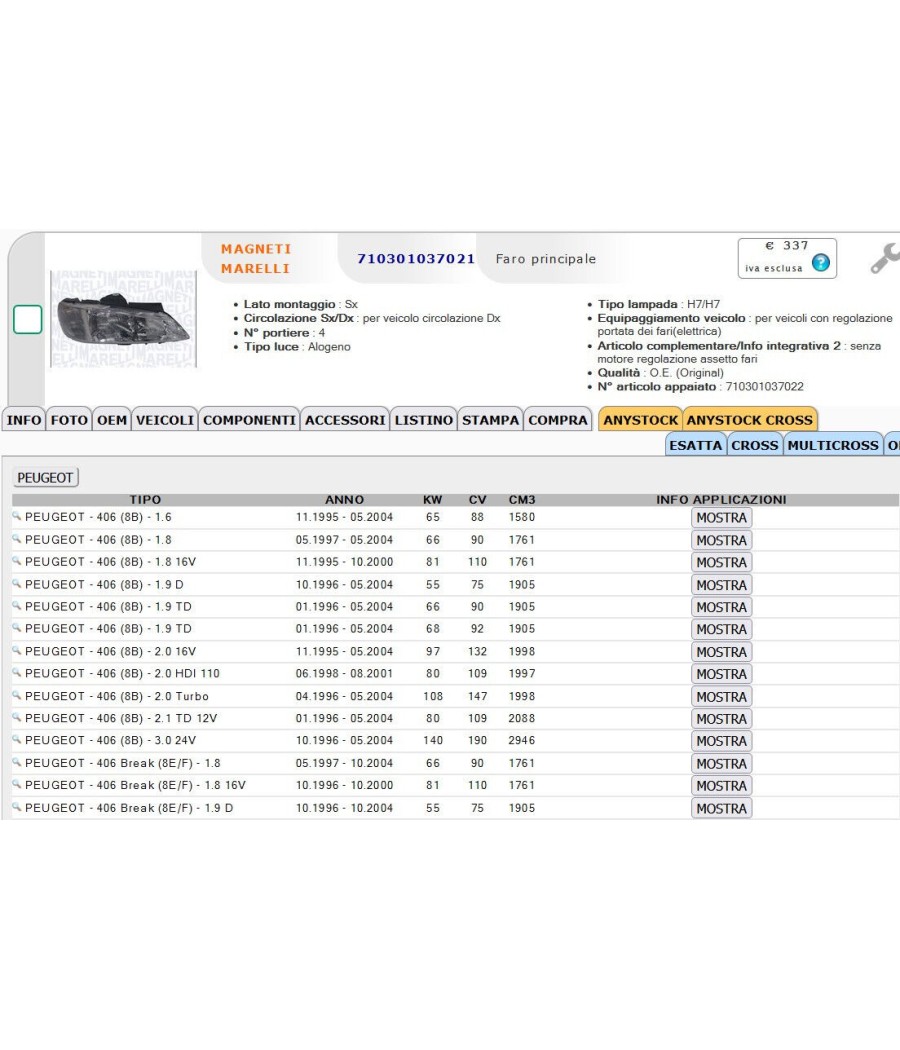
Task: Click magnifier icon for 406 (8B) 1.8 row
Action: (17, 539)
